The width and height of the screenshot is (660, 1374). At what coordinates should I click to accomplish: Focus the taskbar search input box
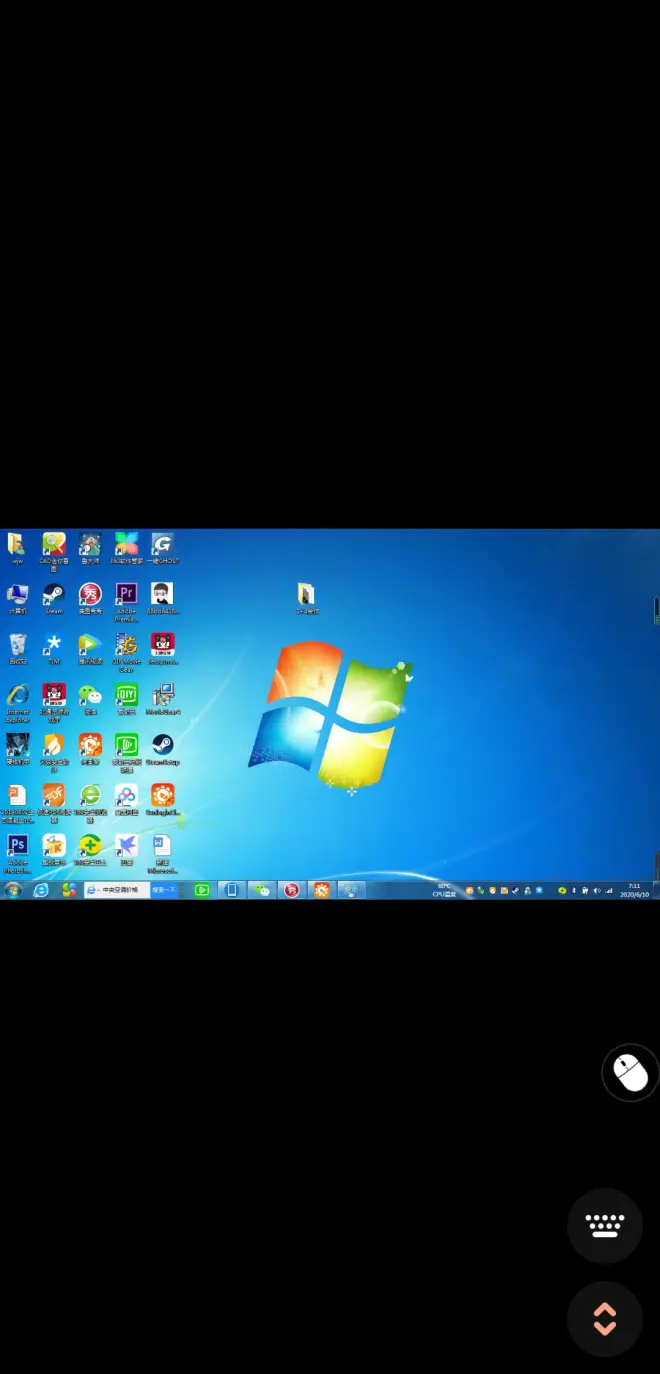[x=117, y=889]
